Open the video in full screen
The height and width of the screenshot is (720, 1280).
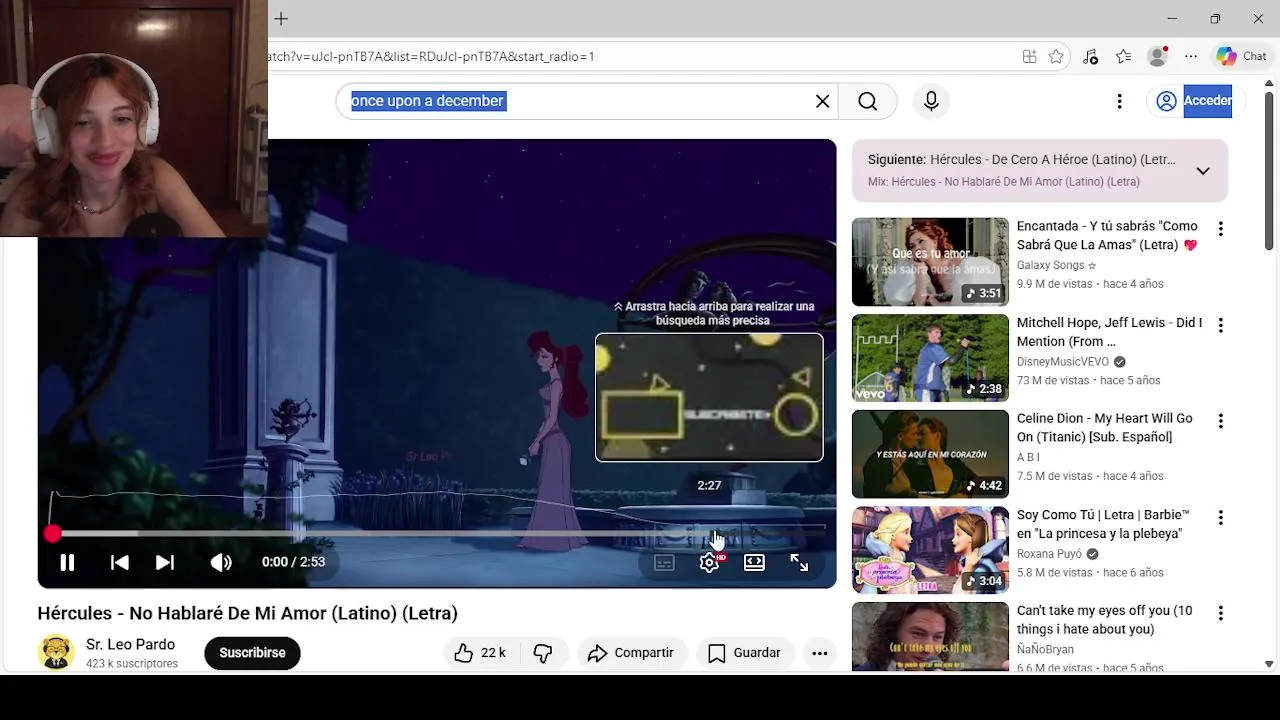click(799, 562)
